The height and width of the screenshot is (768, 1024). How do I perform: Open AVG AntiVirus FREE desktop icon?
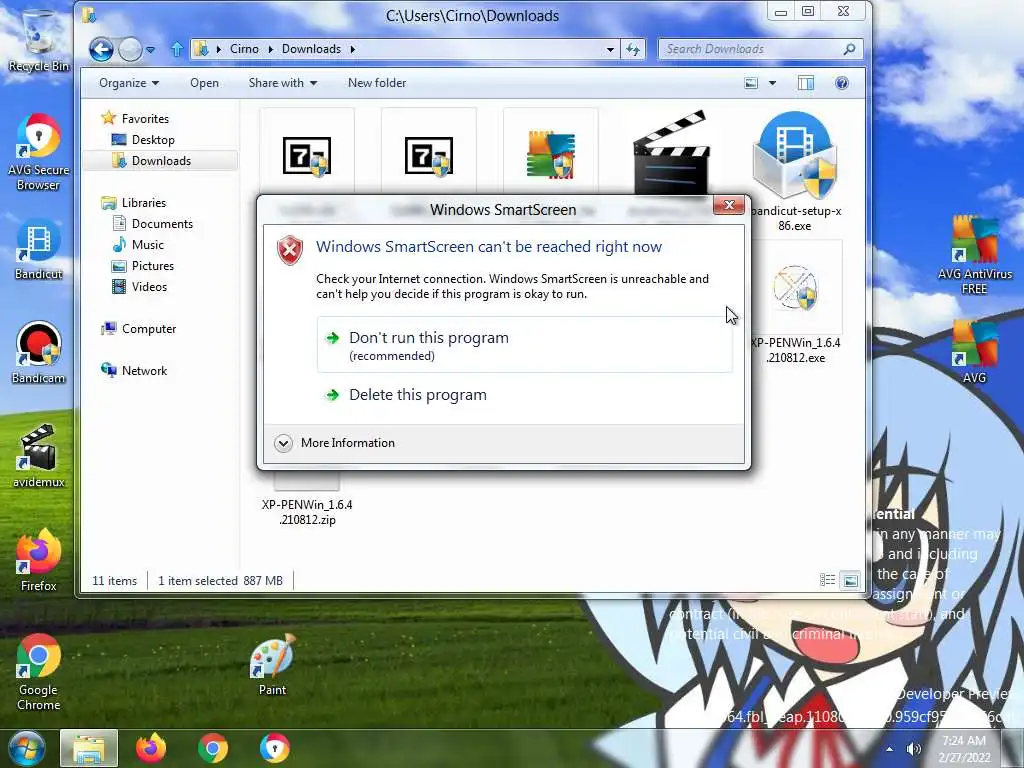[x=974, y=255]
